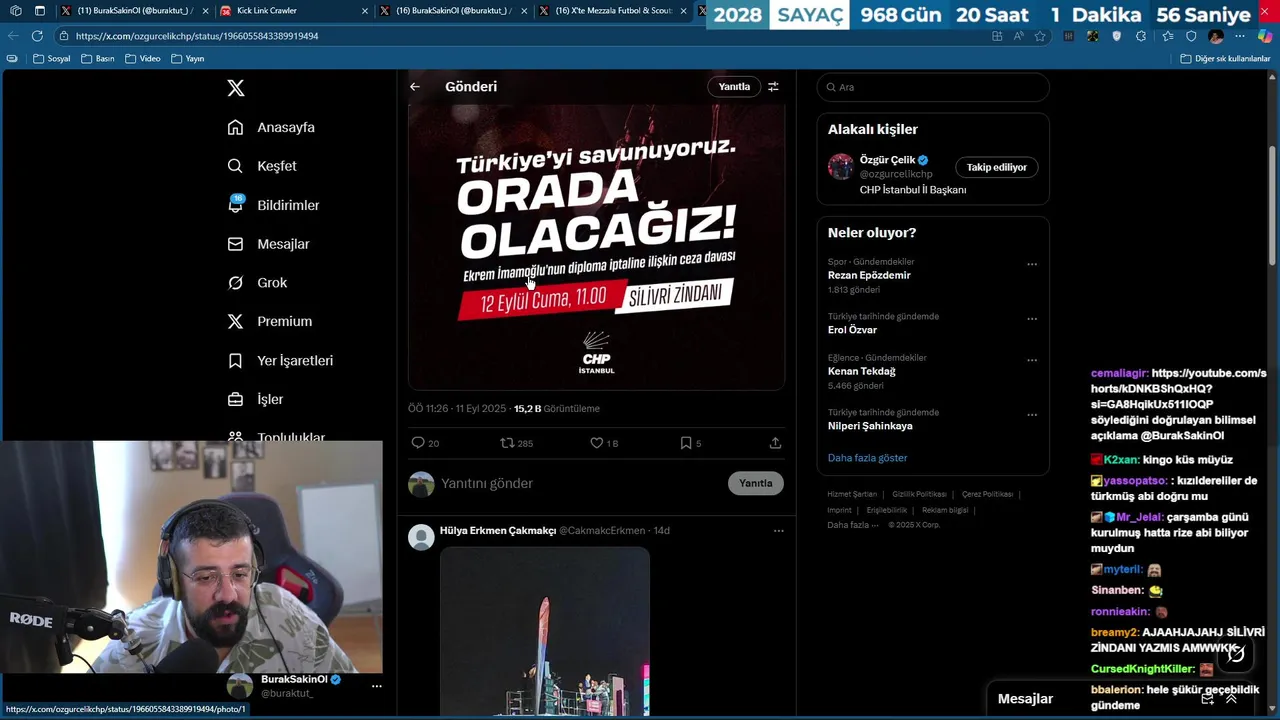Reload the page with the refresh icon
This screenshot has width=1280, height=720.
[x=37, y=36]
